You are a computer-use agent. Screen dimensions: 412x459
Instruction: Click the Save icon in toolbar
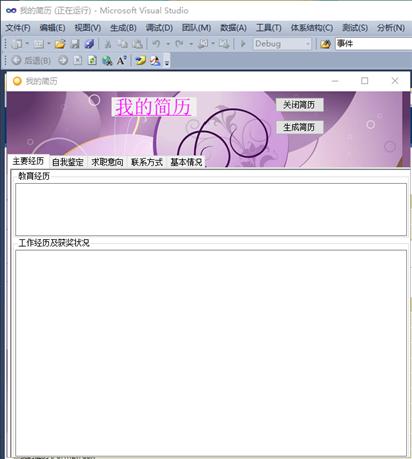[75, 44]
